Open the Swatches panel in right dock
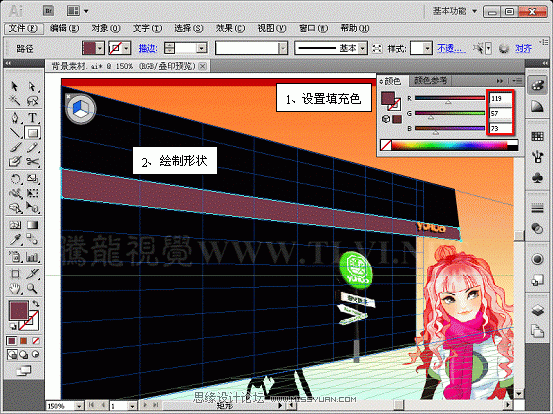 [537, 136]
